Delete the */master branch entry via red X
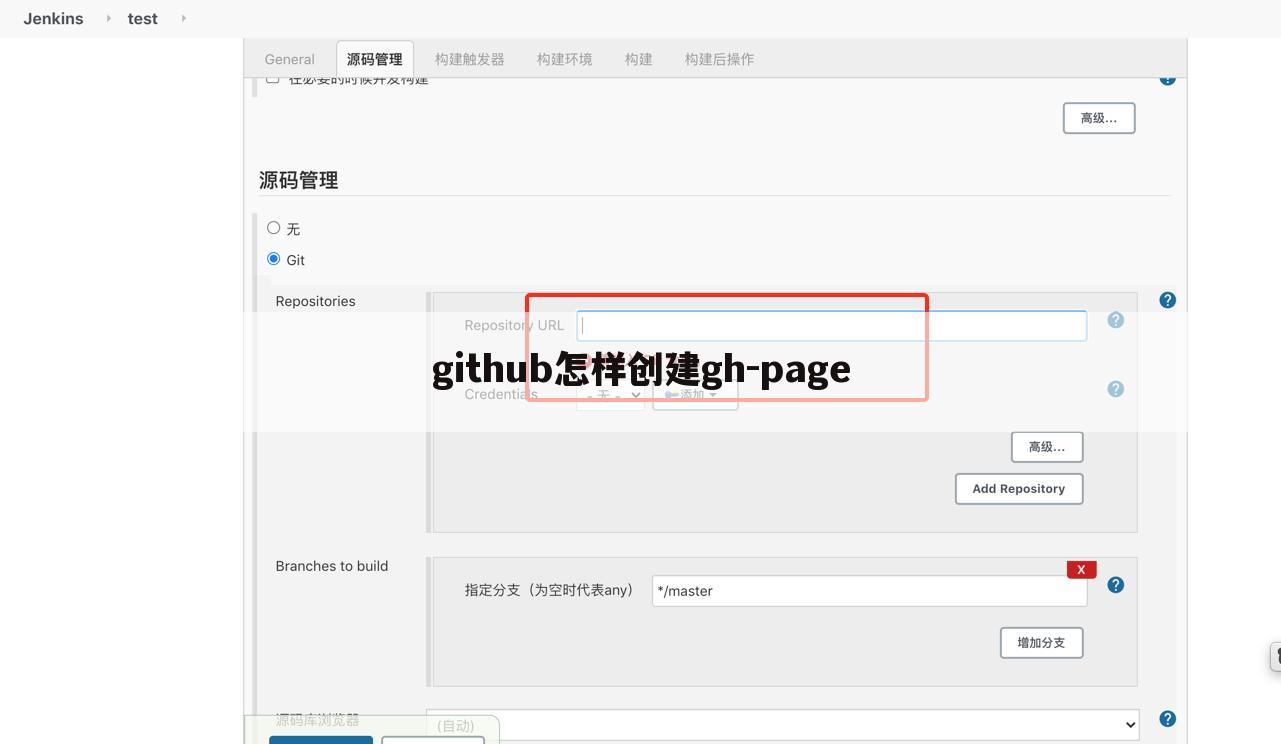The height and width of the screenshot is (744, 1281). pos(1080,568)
